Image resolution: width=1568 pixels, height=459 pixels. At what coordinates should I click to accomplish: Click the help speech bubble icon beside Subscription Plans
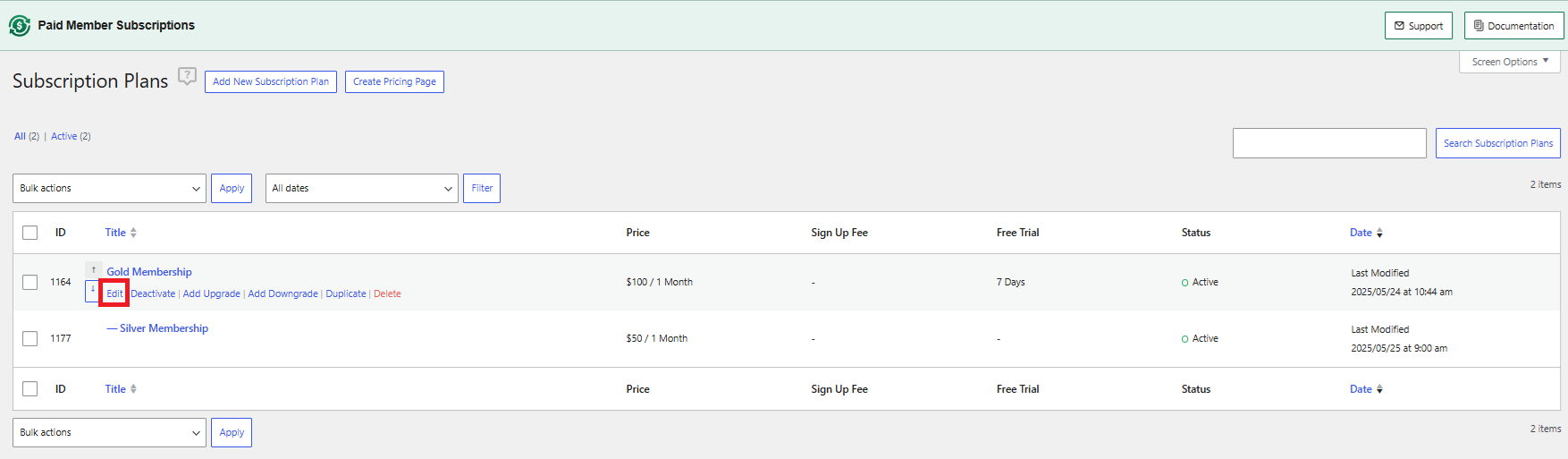coord(187,77)
